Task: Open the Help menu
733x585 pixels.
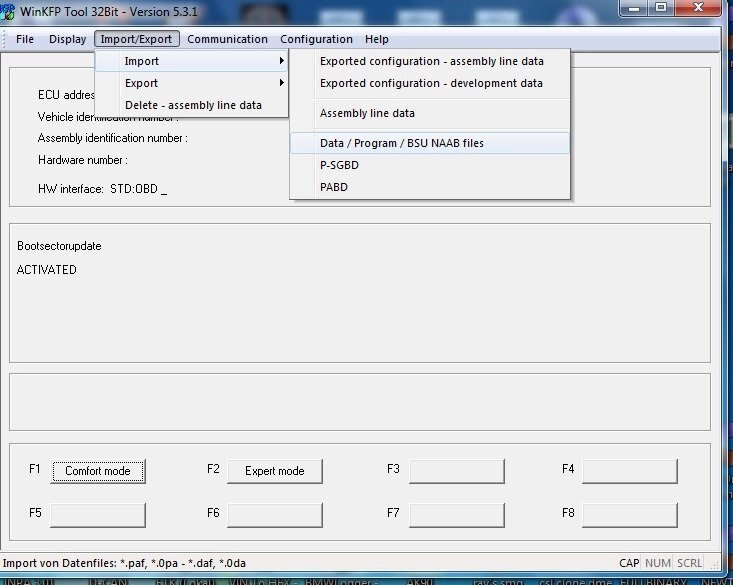Action: (377, 39)
